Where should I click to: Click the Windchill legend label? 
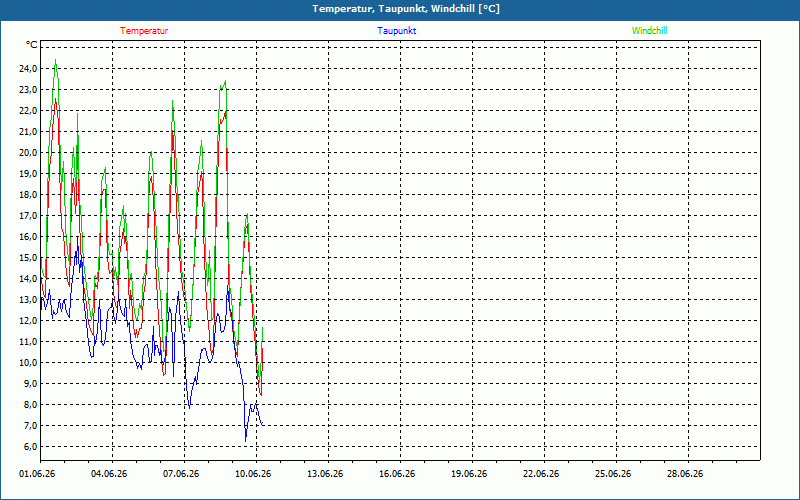pyautogui.click(x=649, y=31)
